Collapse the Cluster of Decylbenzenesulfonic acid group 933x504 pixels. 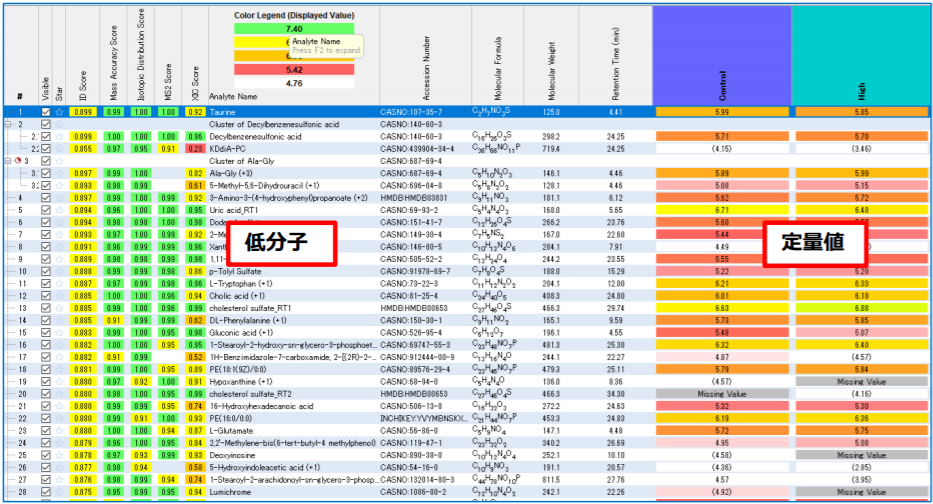click(x=8, y=124)
